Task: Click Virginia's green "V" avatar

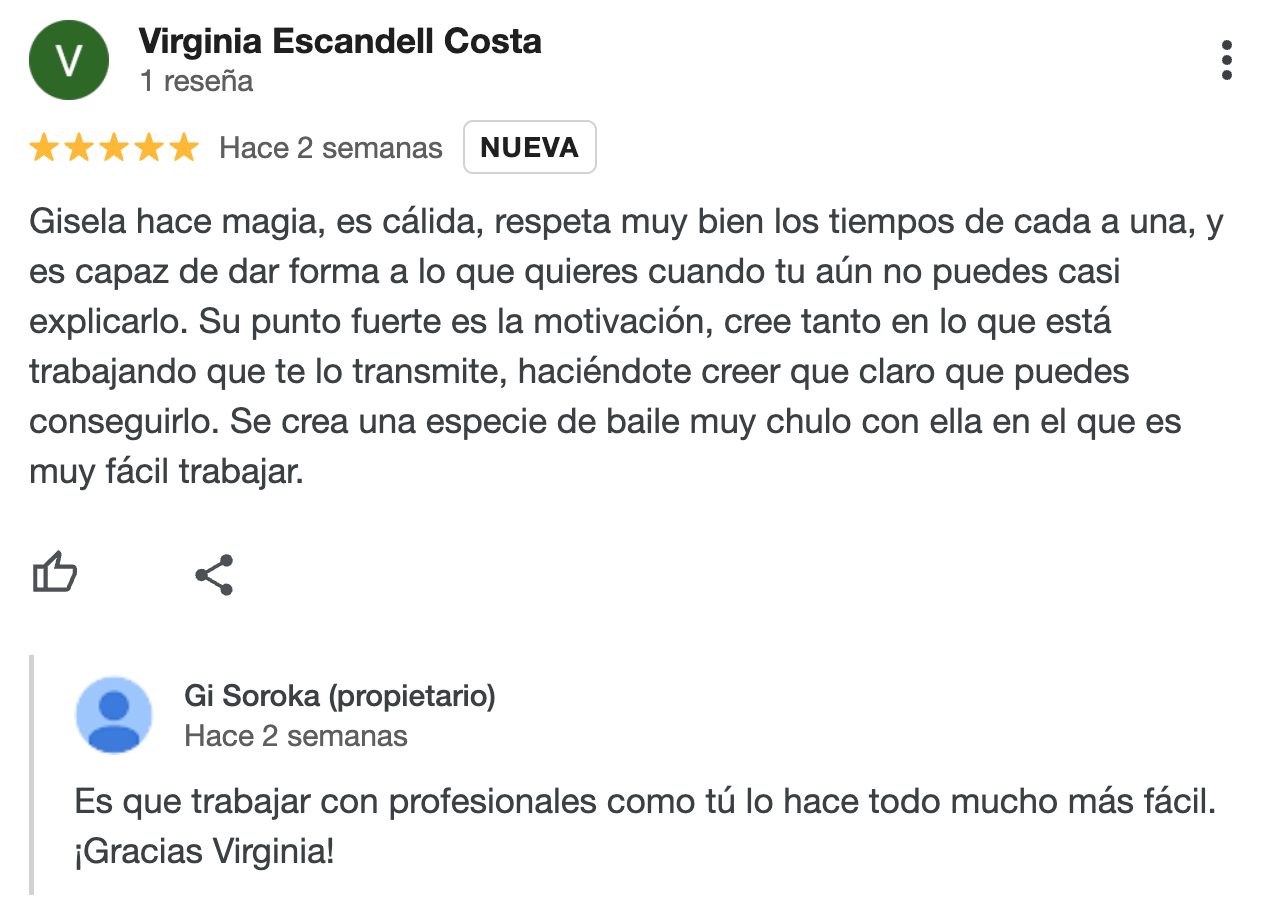Action: coord(68,60)
